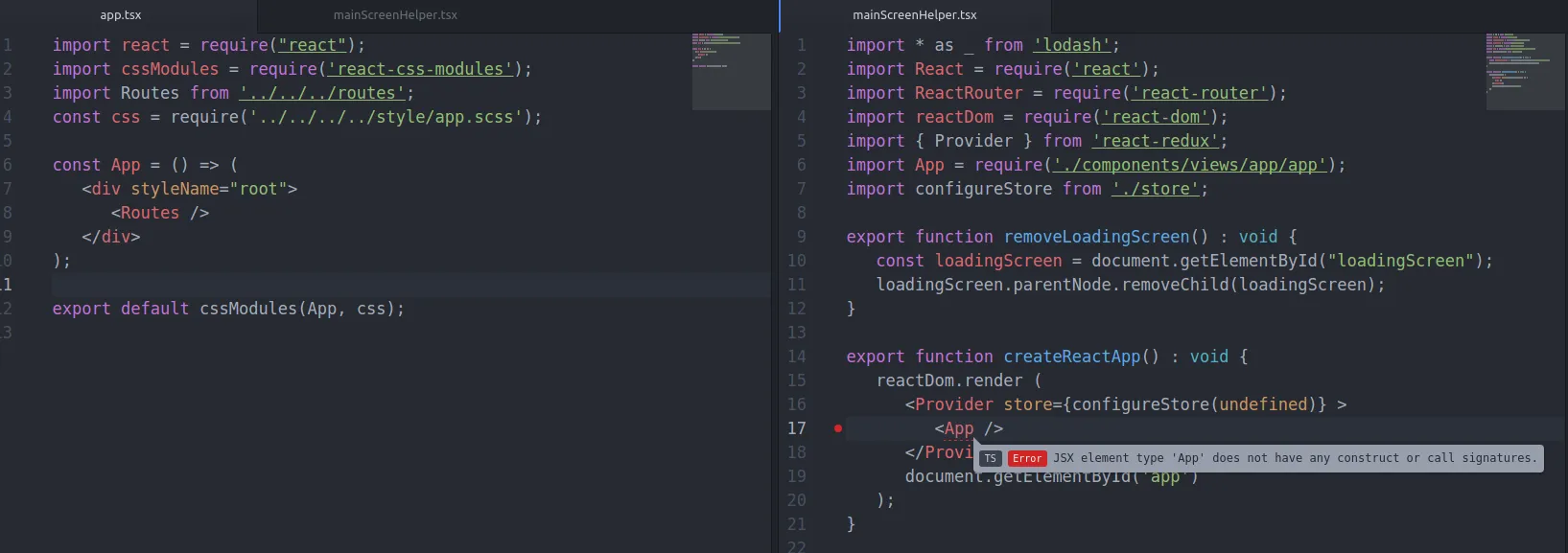Screen dimensions: 1568x553
Task: Open the './store' import link
Action: pyautogui.click(x=1156, y=189)
